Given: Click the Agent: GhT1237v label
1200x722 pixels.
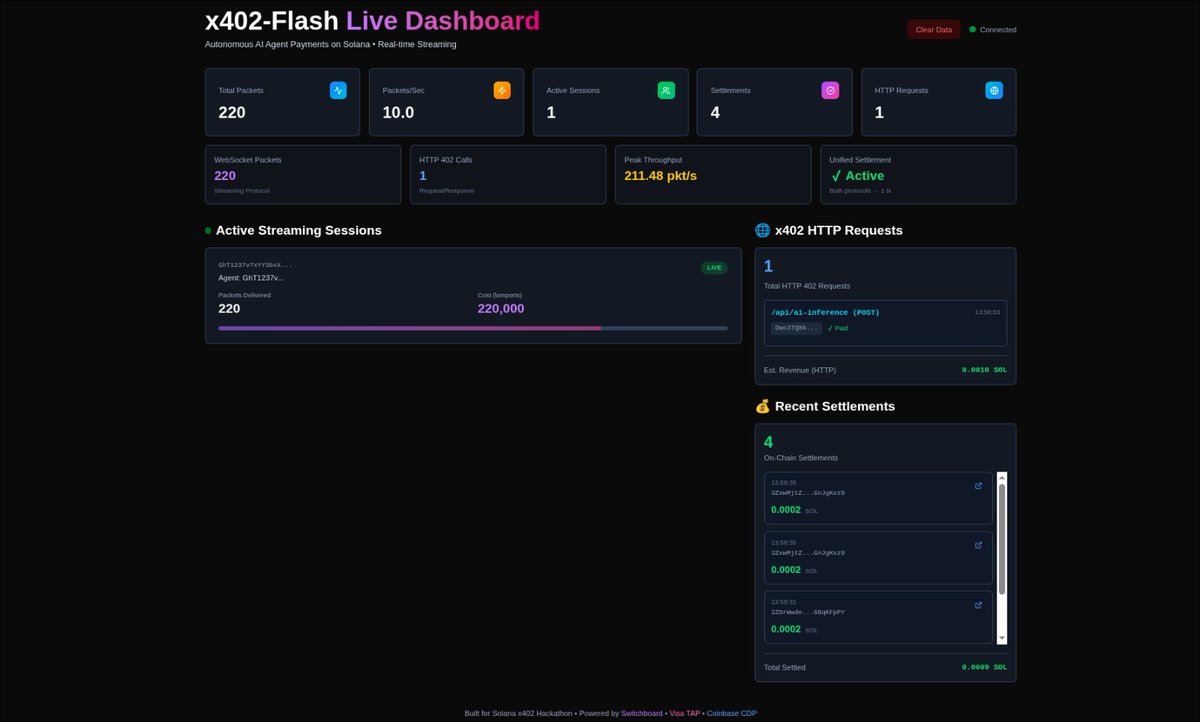Looking at the screenshot, I should click(x=251, y=278).
